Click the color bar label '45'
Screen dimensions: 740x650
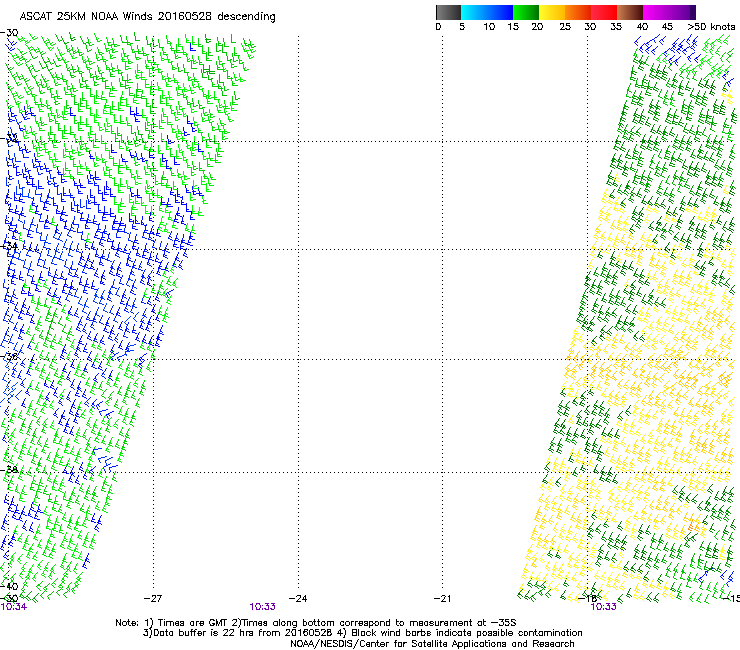pyautogui.click(x=667, y=27)
